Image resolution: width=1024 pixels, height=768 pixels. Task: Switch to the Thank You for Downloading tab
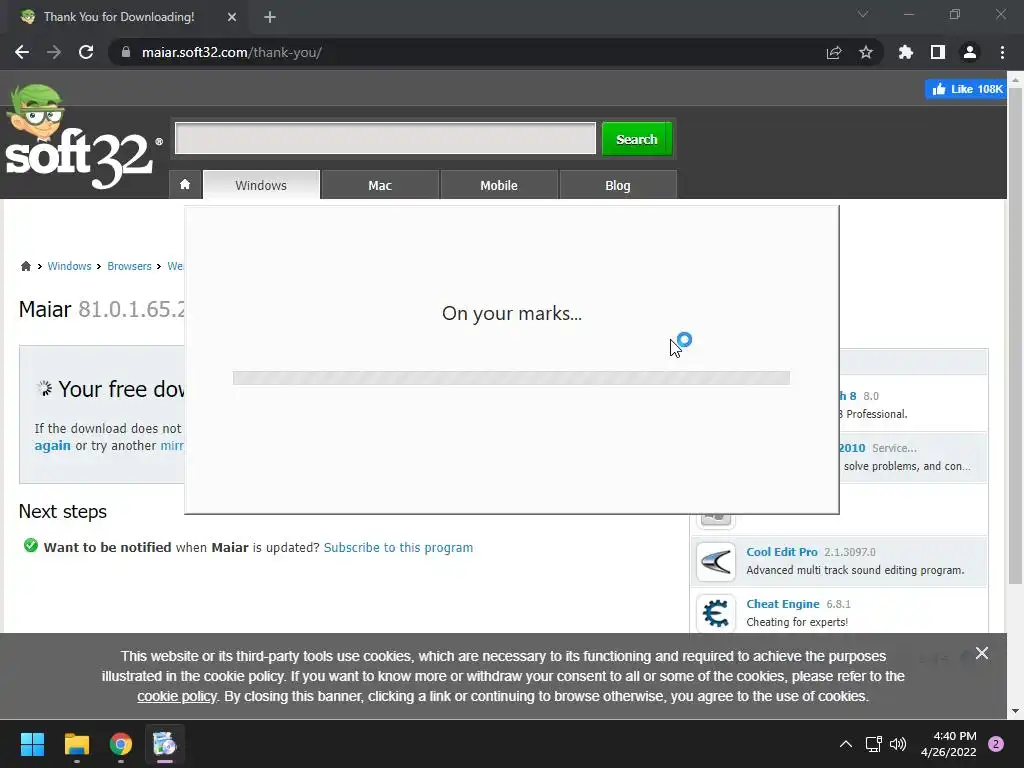[119, 17]
